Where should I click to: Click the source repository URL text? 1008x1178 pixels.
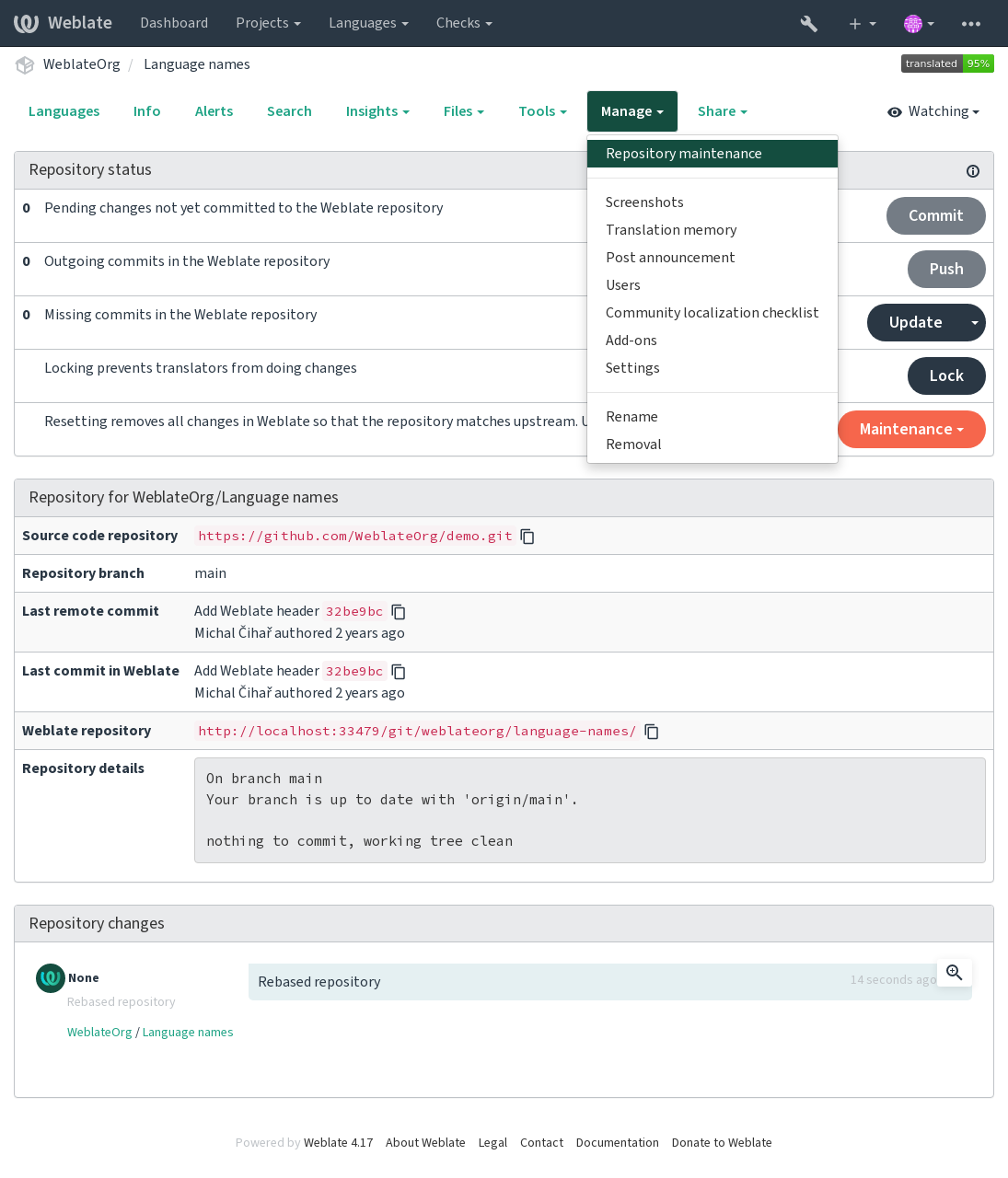(x=355, y=537)
